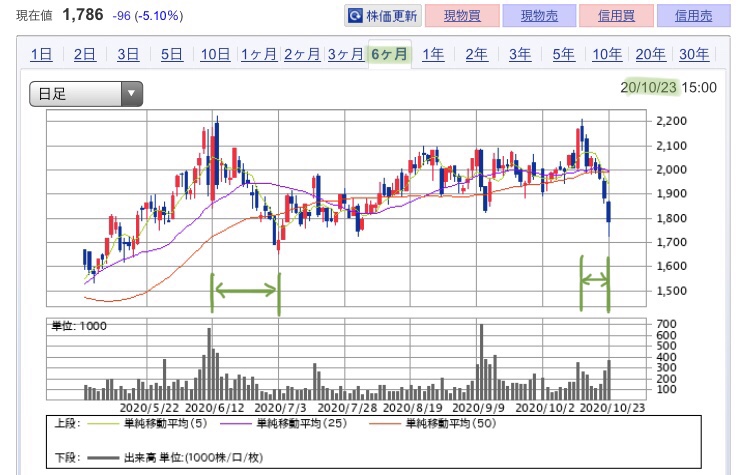Click the price change -96 (-5.10%)
The image size is (738, 475).
click(148, 16)
